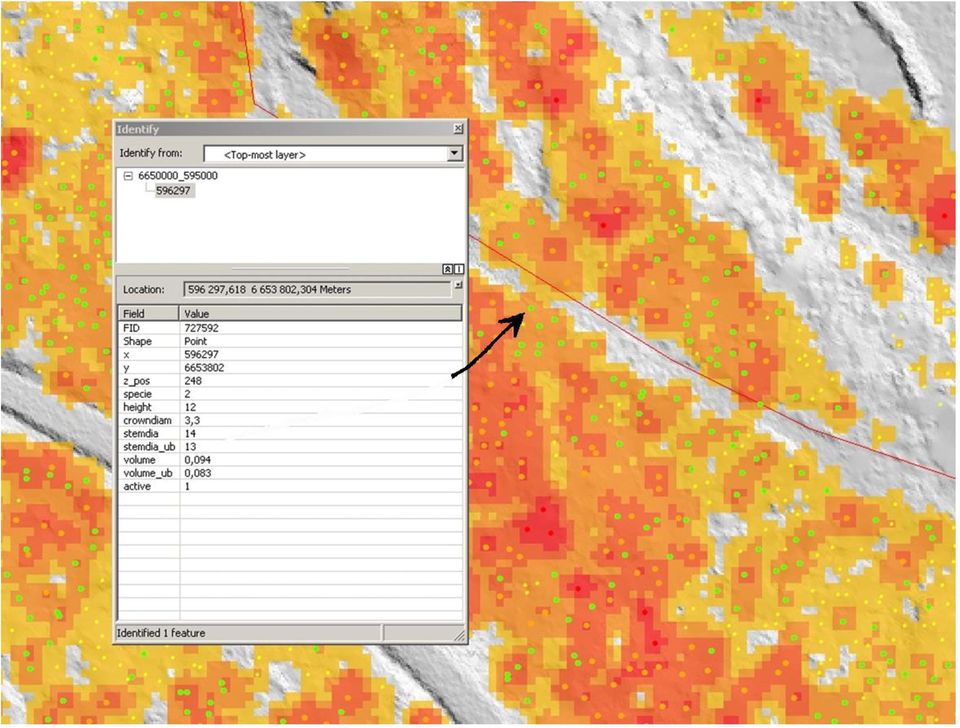The image size is (960, 728).
Task: Click the Location coordinates field
Action: coord(317,290)
